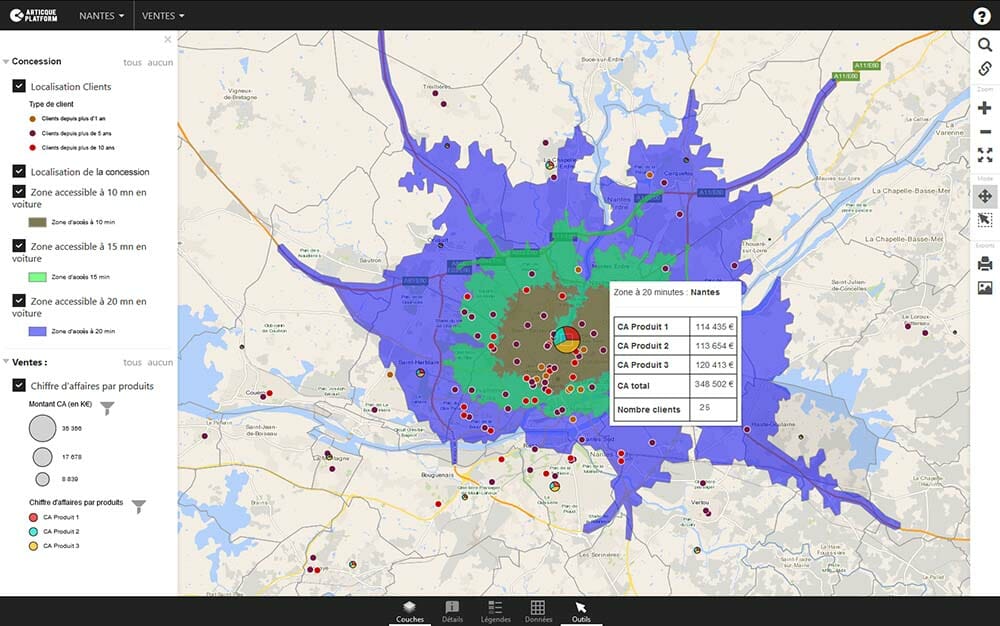Click the large pie chart at Nantes center
Image resolution: width=1000 pixels, height=626 pixels.
pos(566,339)
